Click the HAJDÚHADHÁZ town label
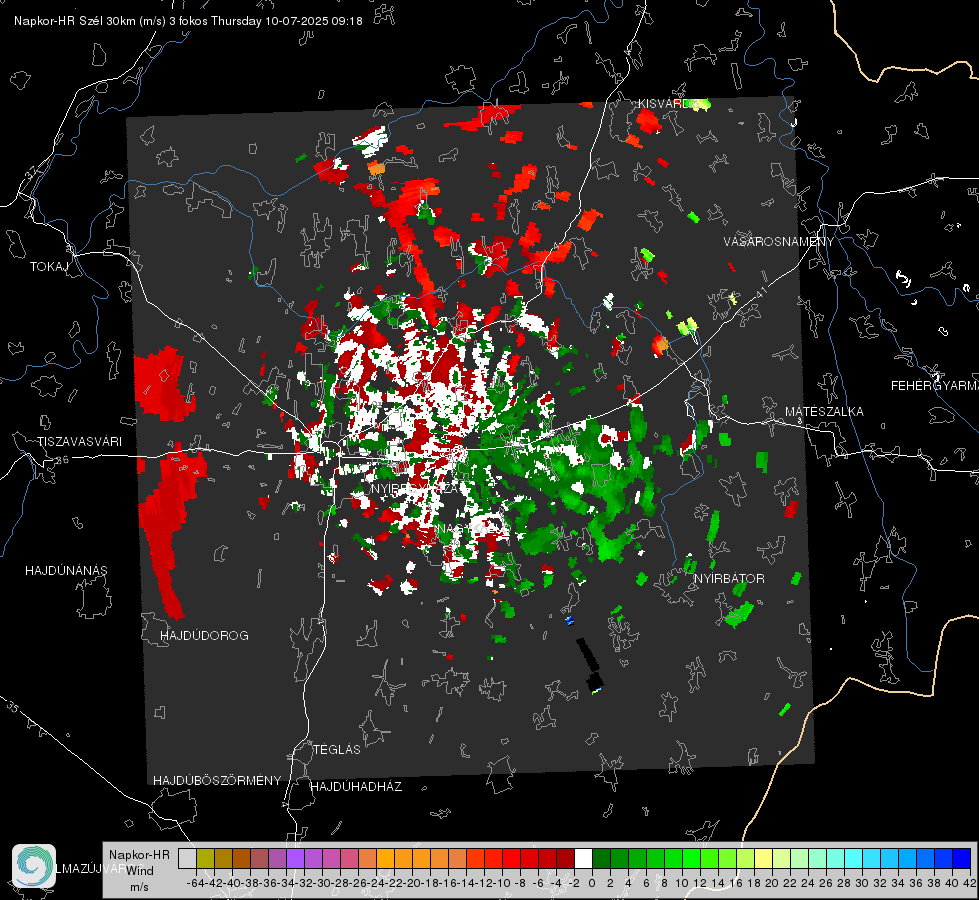 pos(356,786)
